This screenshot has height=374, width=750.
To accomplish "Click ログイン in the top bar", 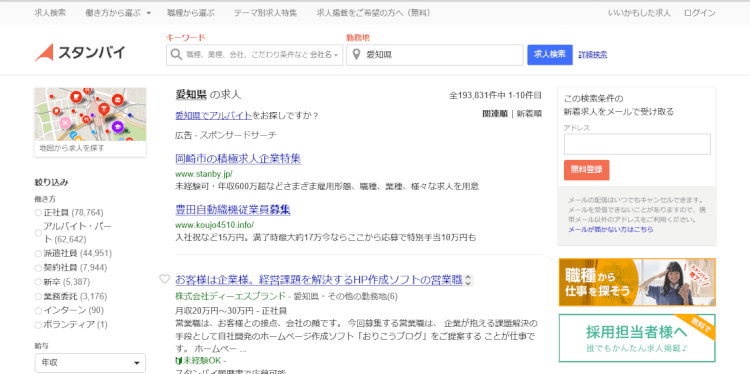I will (700, 13).
